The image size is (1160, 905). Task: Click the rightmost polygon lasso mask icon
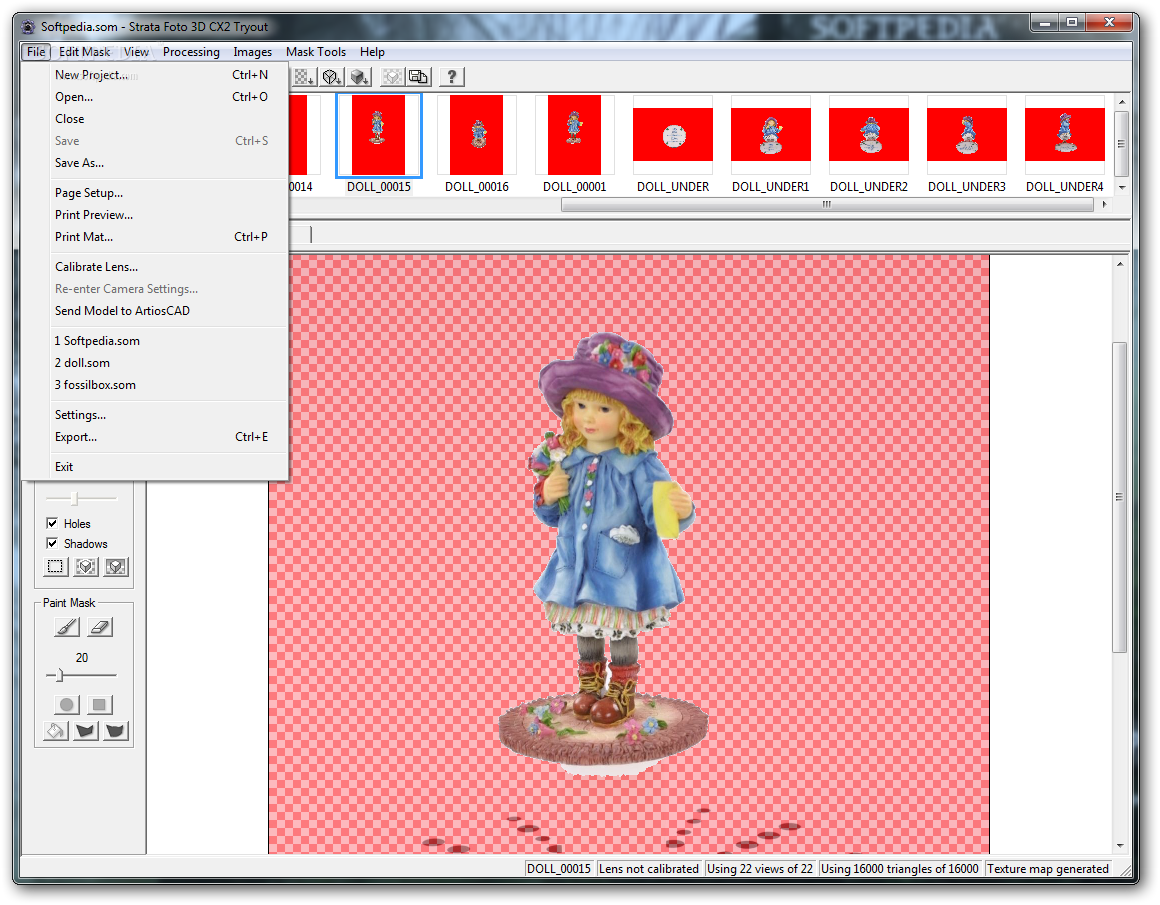(x=115, y=731)
